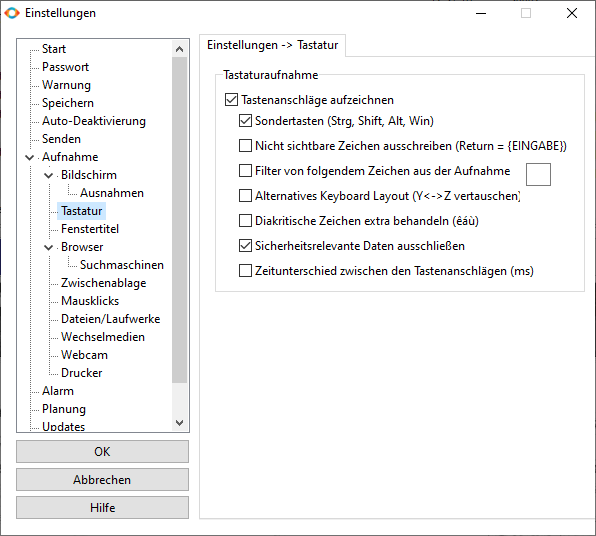Select Zwischenablage entry
Screen dimensions: 596x536
click(x=103, y=283)
